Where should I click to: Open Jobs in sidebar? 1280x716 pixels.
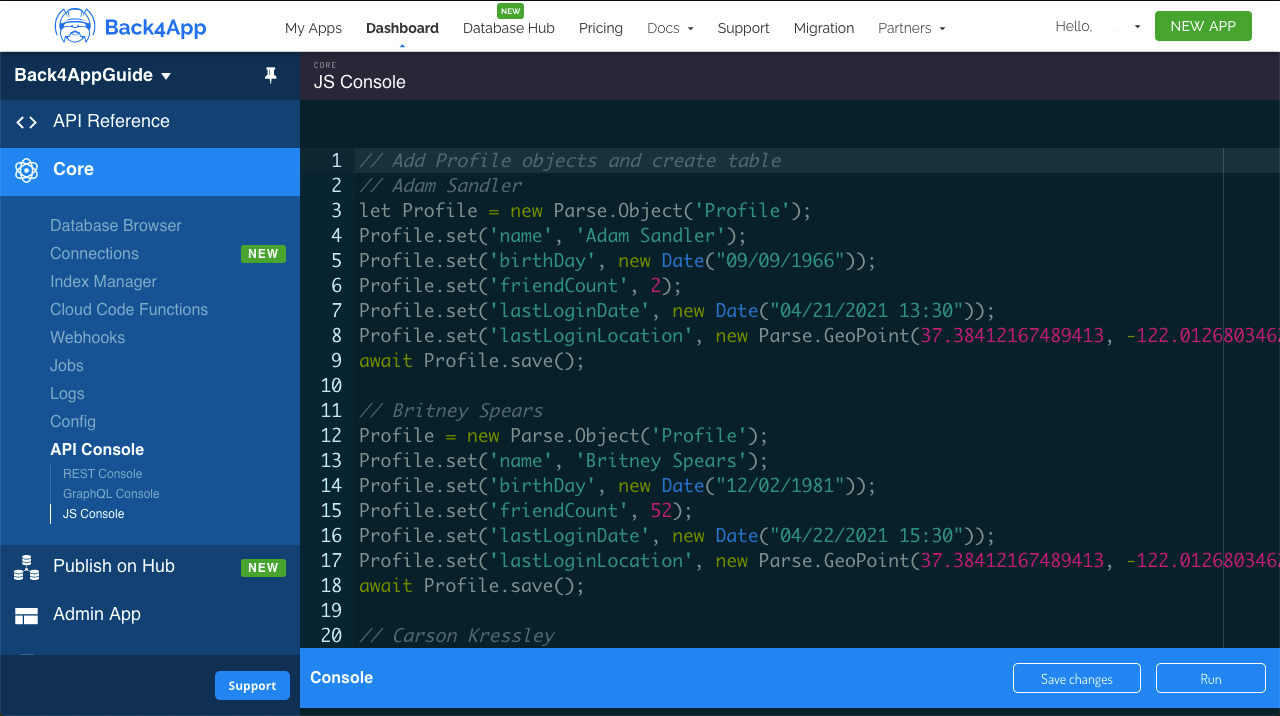point(67,366)
